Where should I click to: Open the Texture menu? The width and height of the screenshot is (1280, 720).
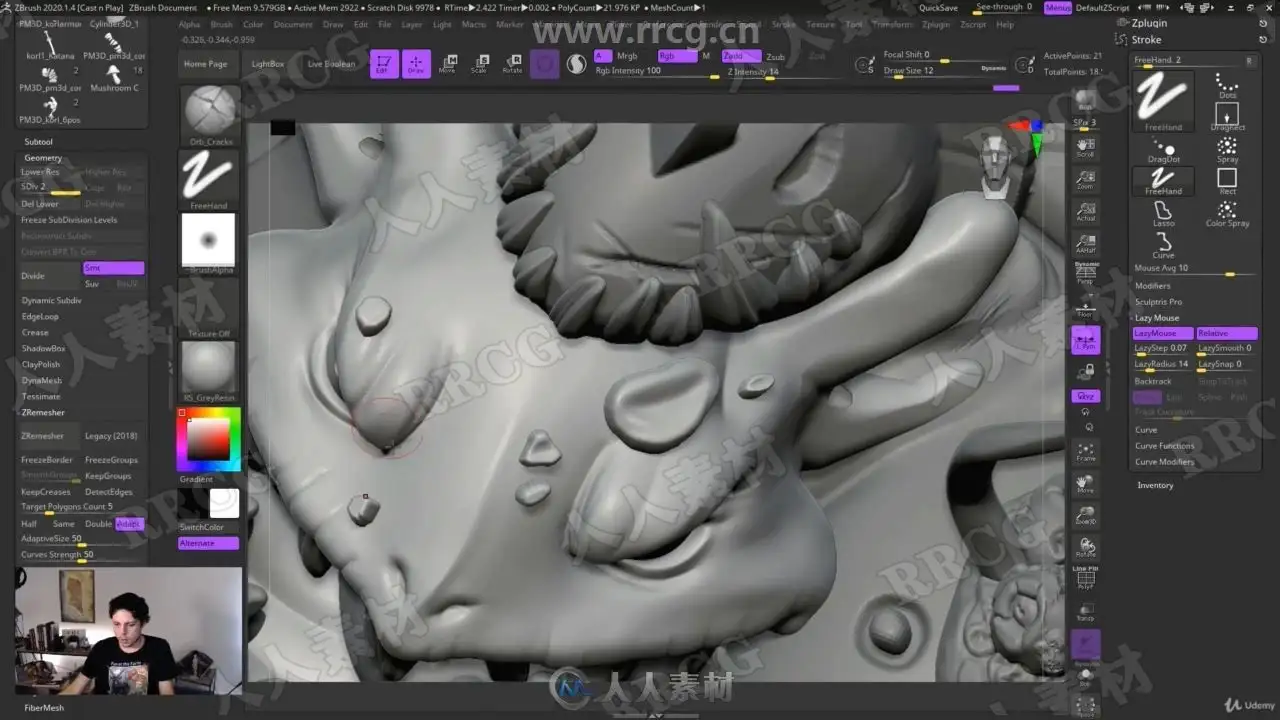pyautogui.click(x=820, y=24)
